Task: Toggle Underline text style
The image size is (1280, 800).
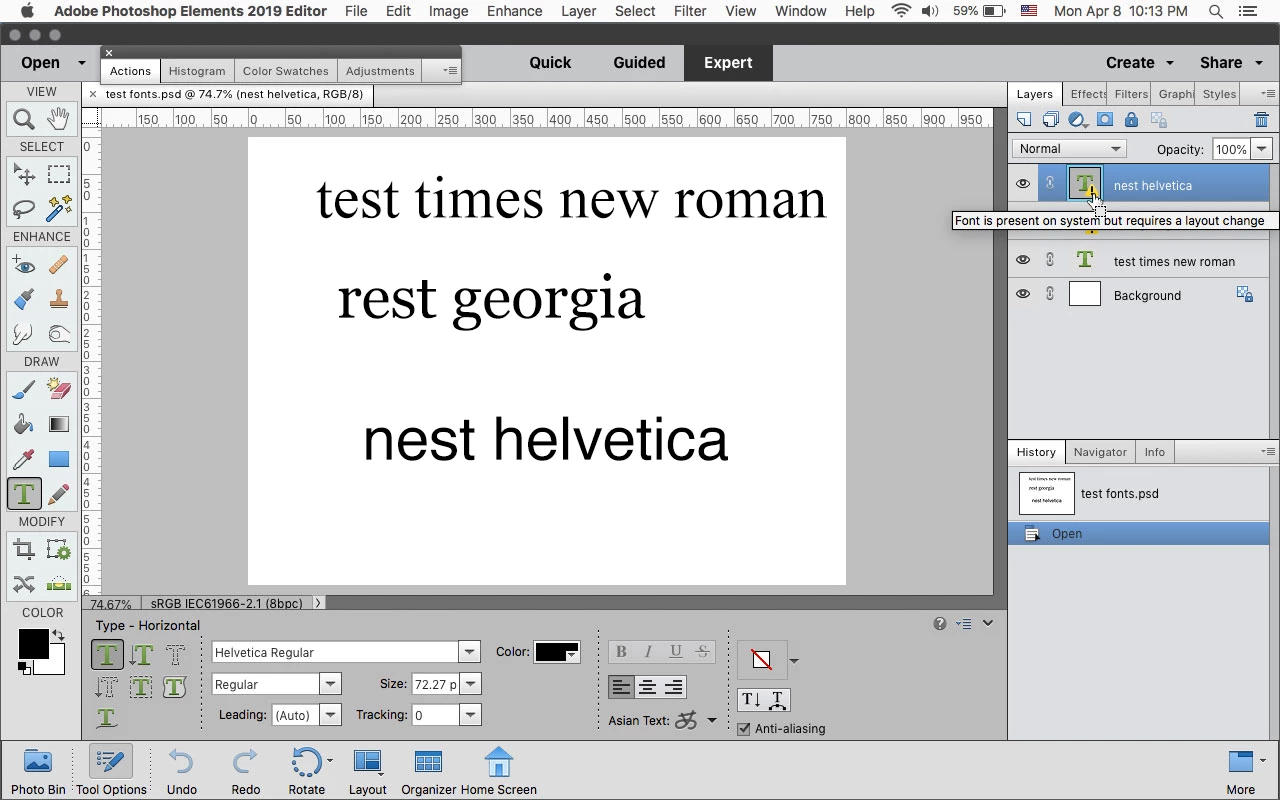Action: click(676, 652)
